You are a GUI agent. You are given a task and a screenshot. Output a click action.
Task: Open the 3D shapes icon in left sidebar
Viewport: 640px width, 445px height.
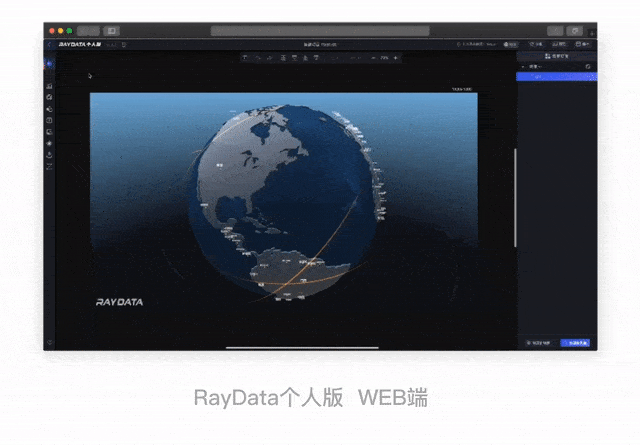49,109
